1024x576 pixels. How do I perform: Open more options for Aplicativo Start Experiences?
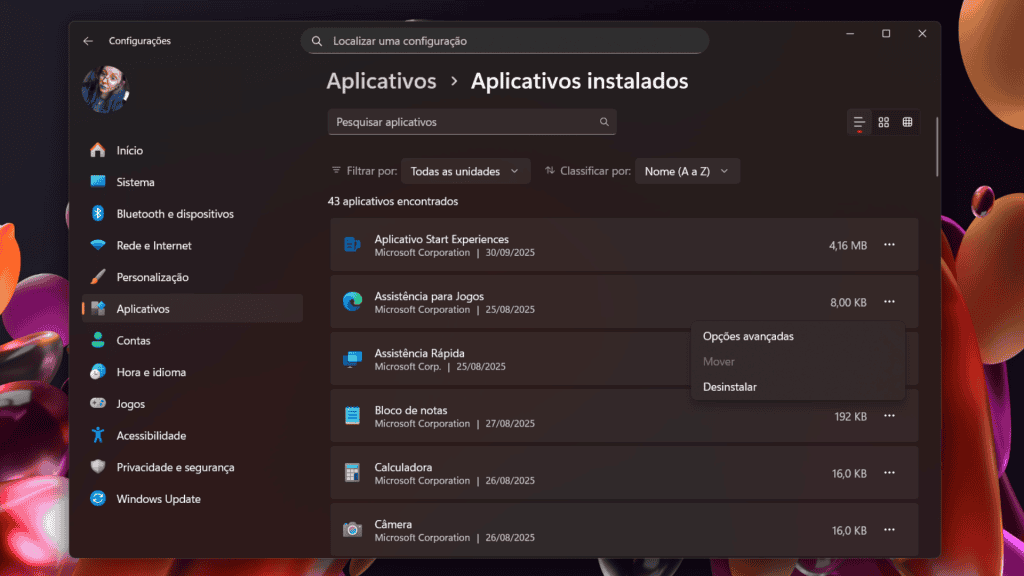[x=889, y=245]
